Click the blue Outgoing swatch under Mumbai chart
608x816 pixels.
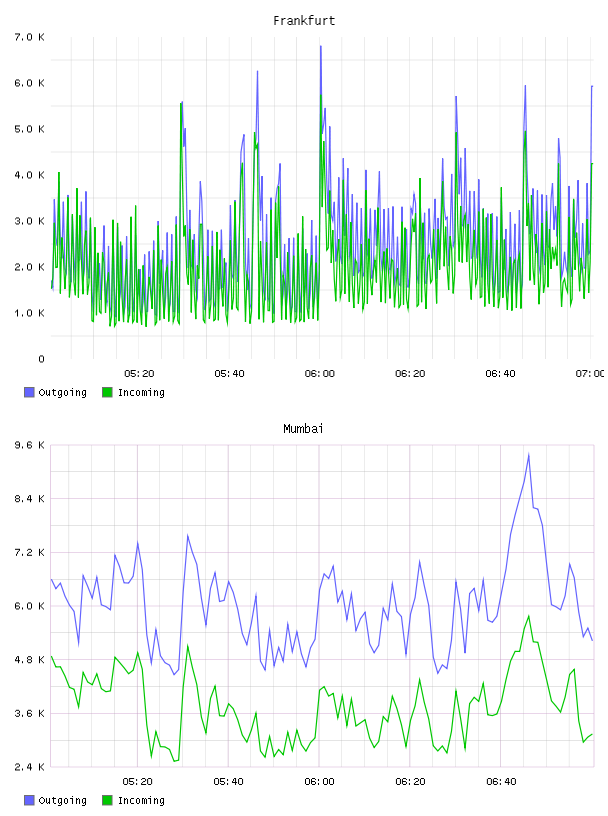point(29,800)
